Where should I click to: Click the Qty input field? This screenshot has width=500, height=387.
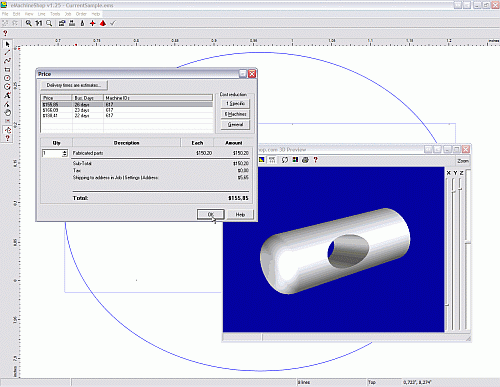[x=52, y=153]
